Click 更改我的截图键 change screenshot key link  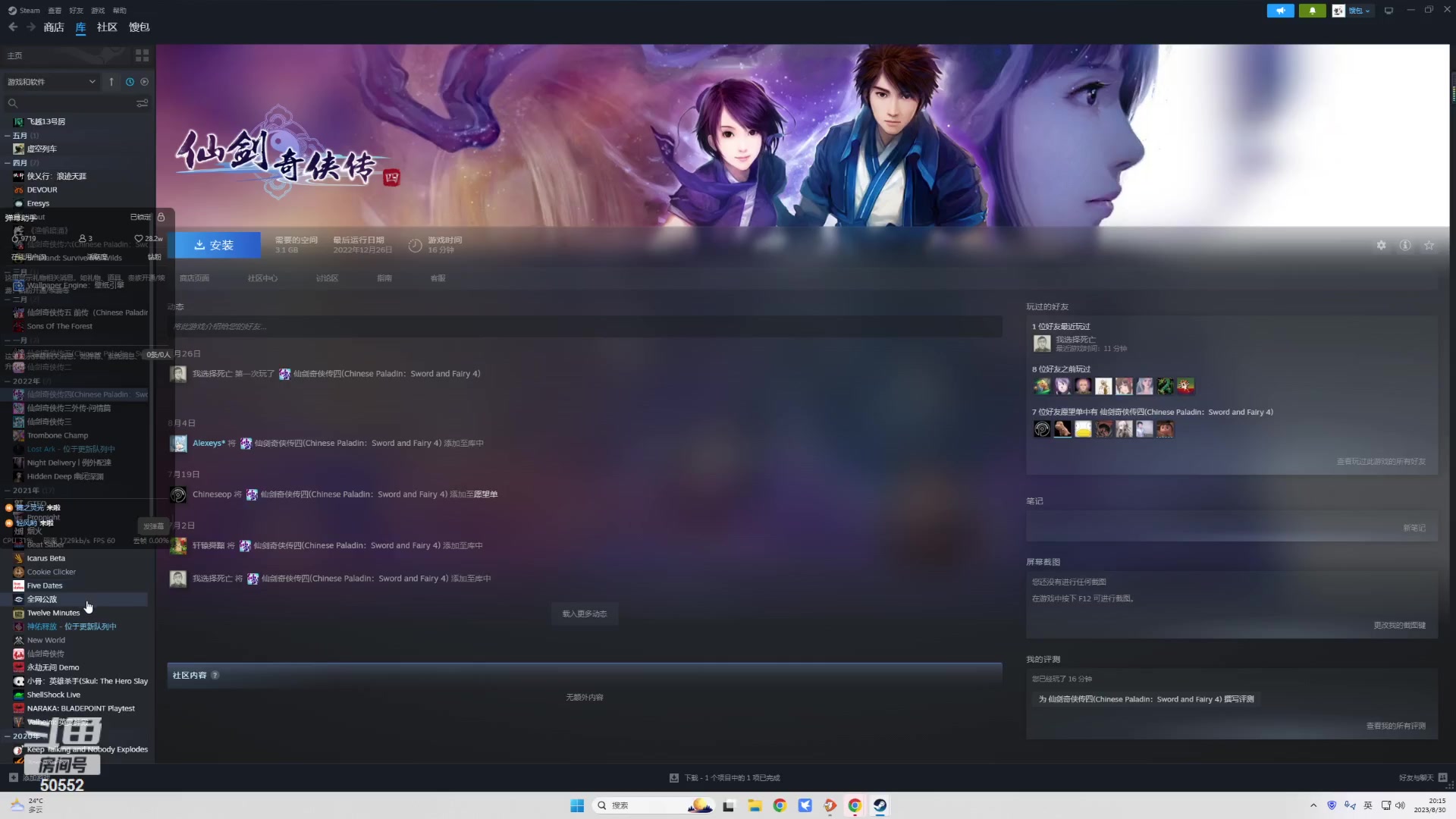[x=1400, y=626]
